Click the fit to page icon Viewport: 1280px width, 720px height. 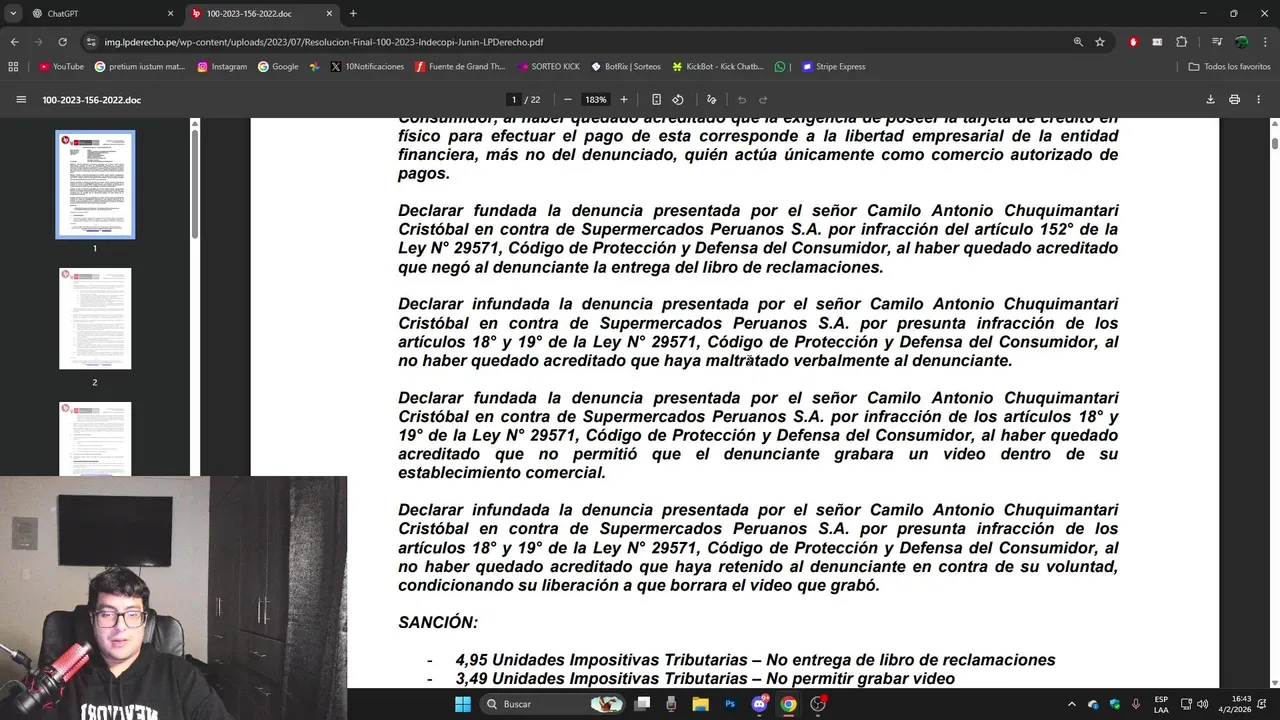click(656, 100)
